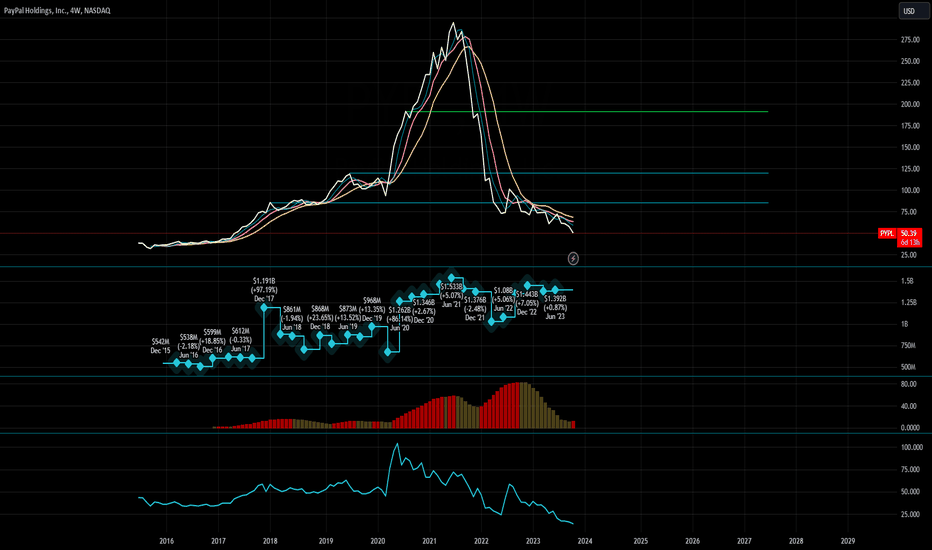Select the teal horizontal line near 125.00
This screenshot has width=932, height=550.
pos(559,173)
